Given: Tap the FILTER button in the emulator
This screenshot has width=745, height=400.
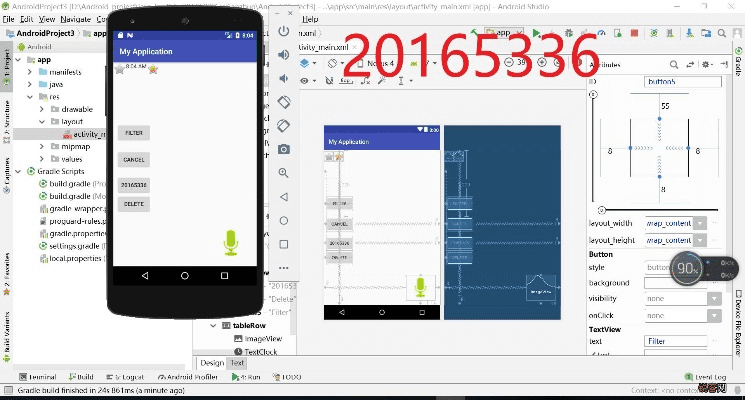Looking at the screenshot, I should click(x=133, y=133).
